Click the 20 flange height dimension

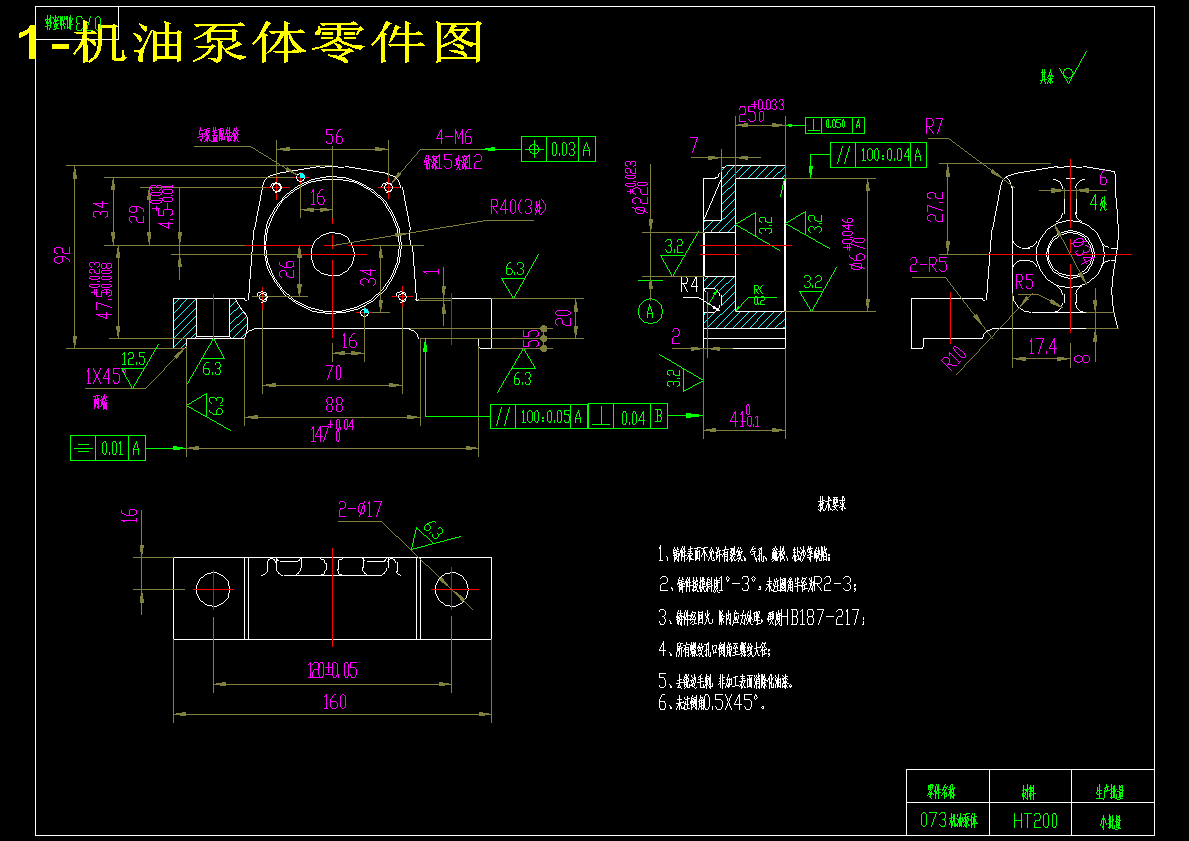pyautogui.click(x=563, y=318)
